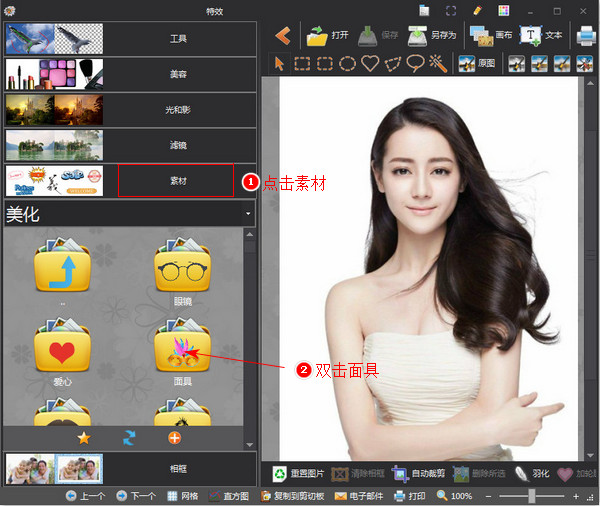The width and height of the screenshot is (600, 506).
Task: Click the blue refresh arrows icon
Action: tap(129, 438)
